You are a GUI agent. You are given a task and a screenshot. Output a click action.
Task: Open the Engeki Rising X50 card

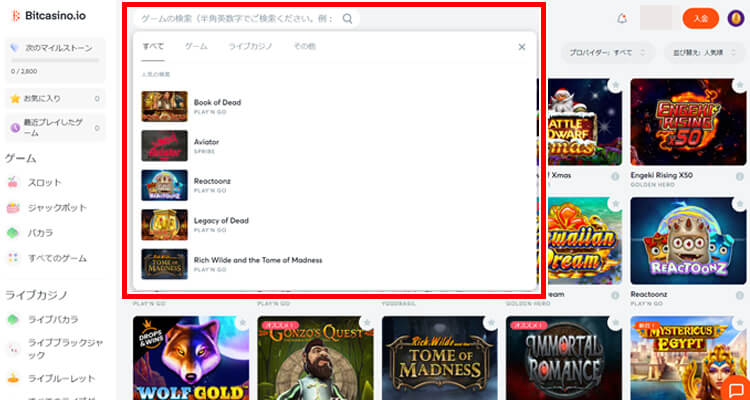click(x=688, y=122)
